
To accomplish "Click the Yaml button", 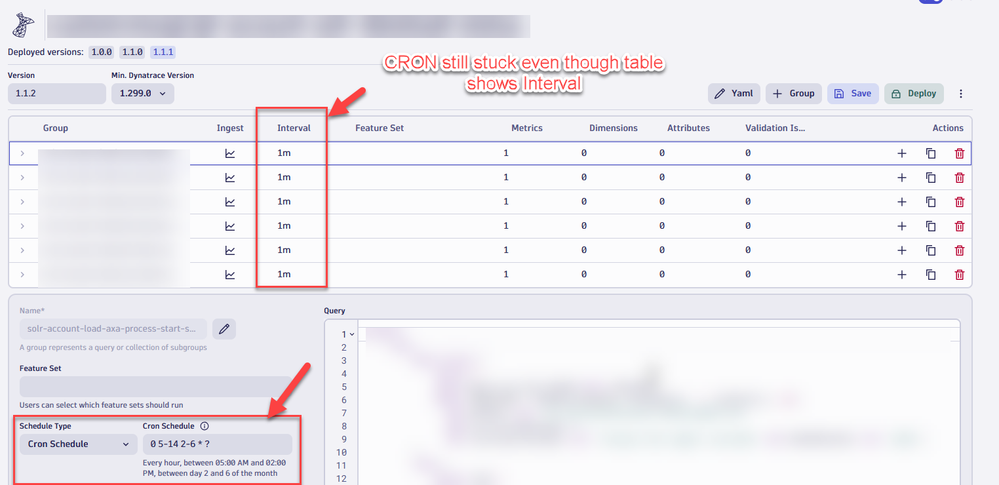I will tap(733, 94).
